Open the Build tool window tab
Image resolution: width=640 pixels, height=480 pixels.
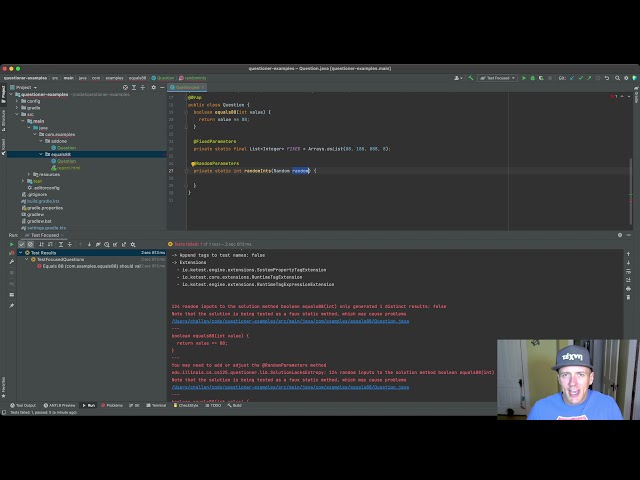point(235,405)
